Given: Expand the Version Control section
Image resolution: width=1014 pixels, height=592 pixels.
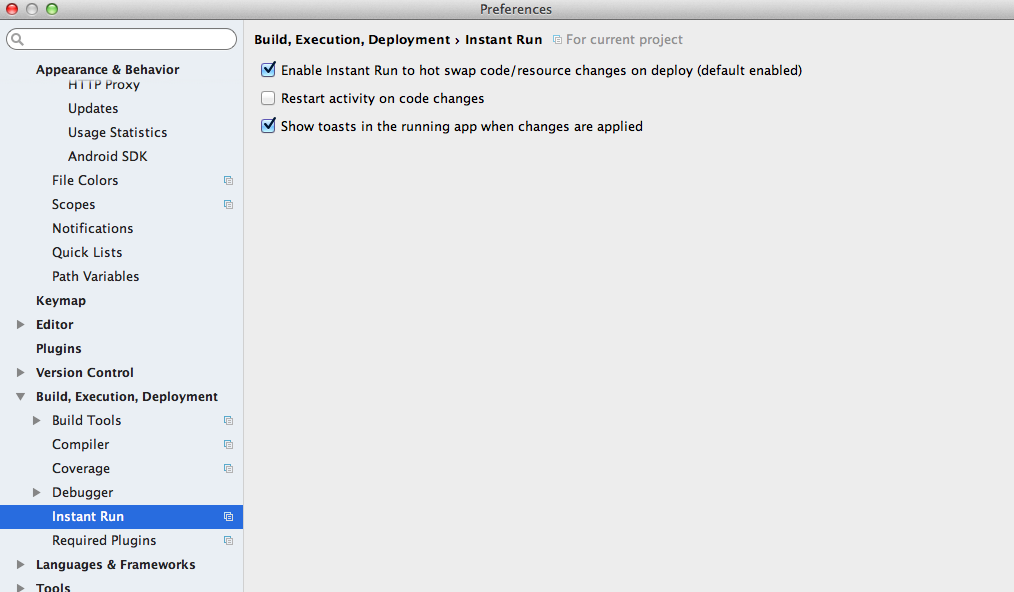Looking at the screenshot, I should [21, 373].
